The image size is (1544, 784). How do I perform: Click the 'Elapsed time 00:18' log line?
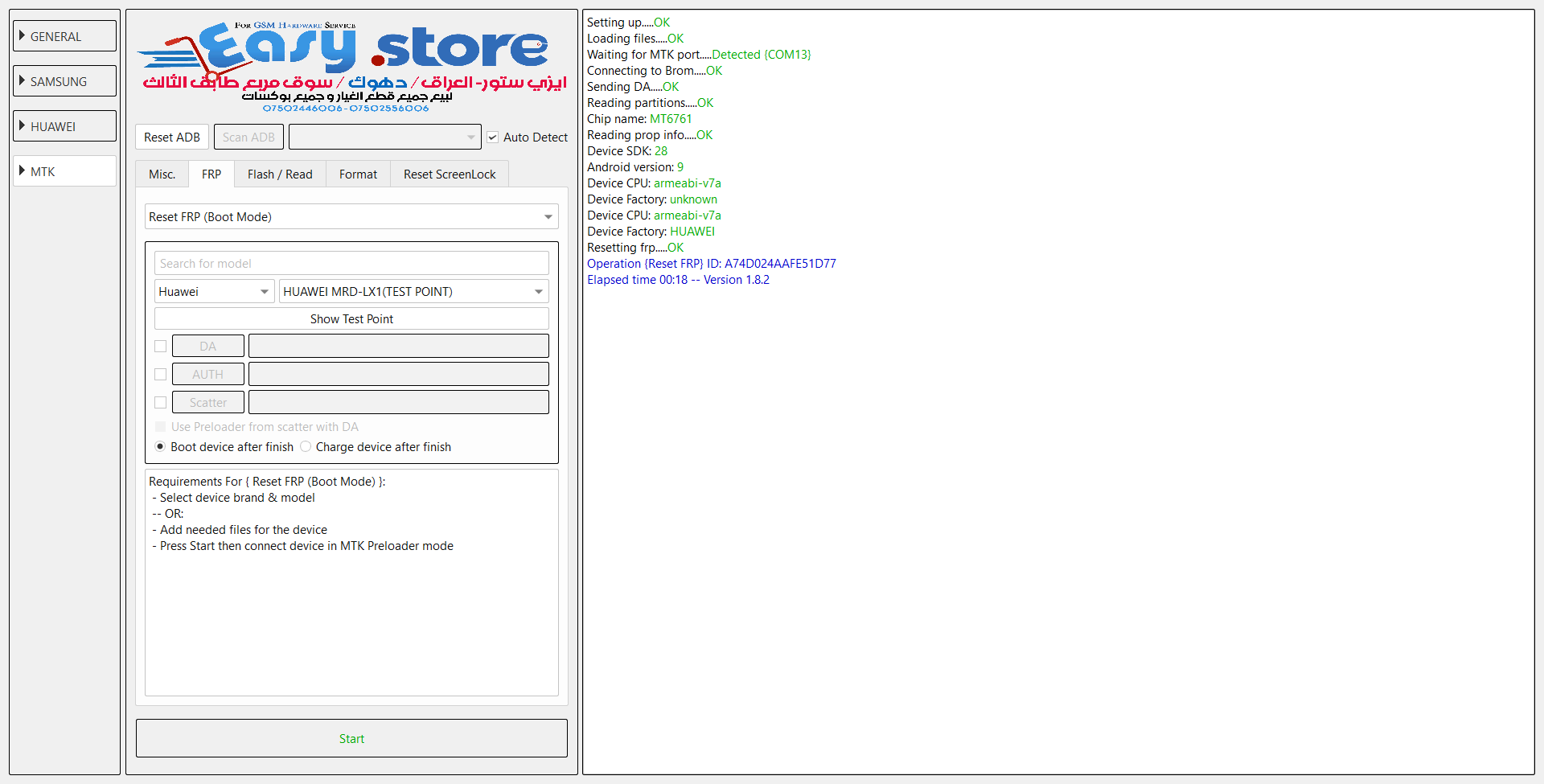(678, 280)
